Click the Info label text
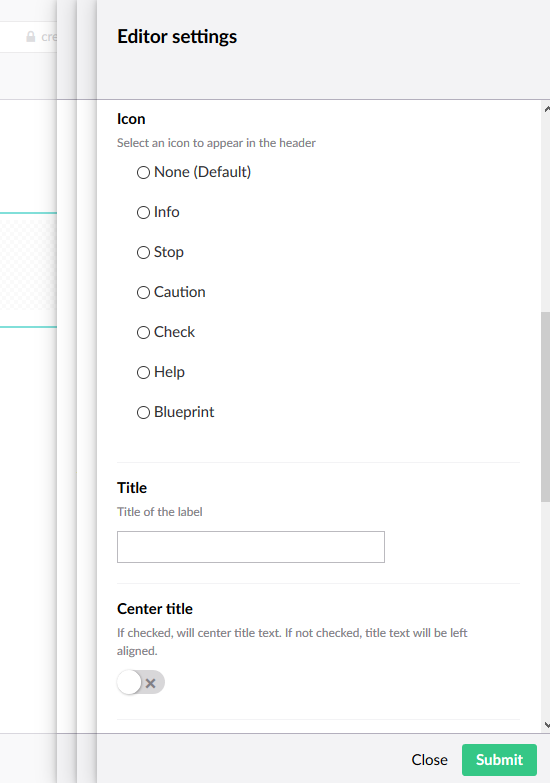Viewport: 550px width, 783px height. 167,212
